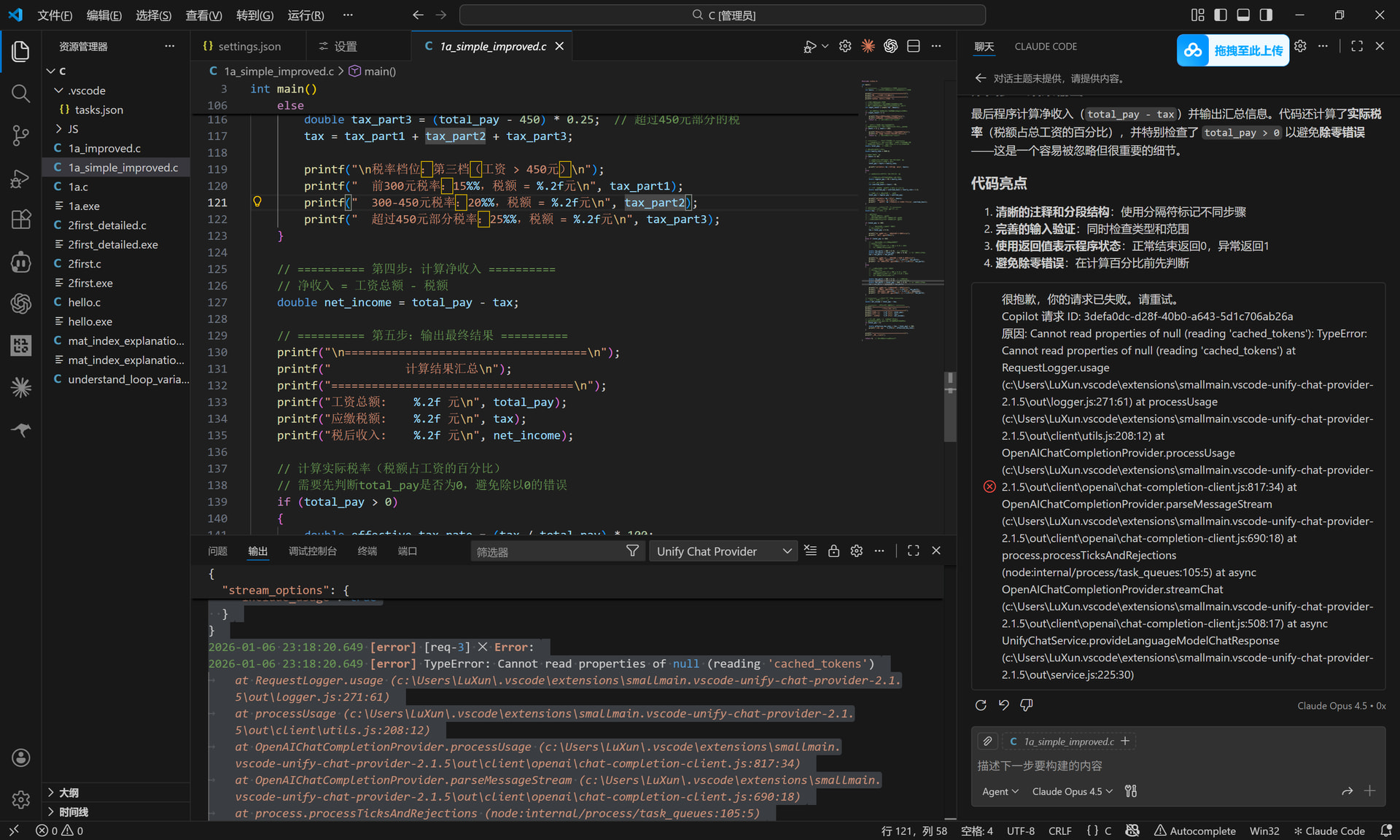Click Claude Code status bar item
1400x840 pixels.
click(1329, 831)
